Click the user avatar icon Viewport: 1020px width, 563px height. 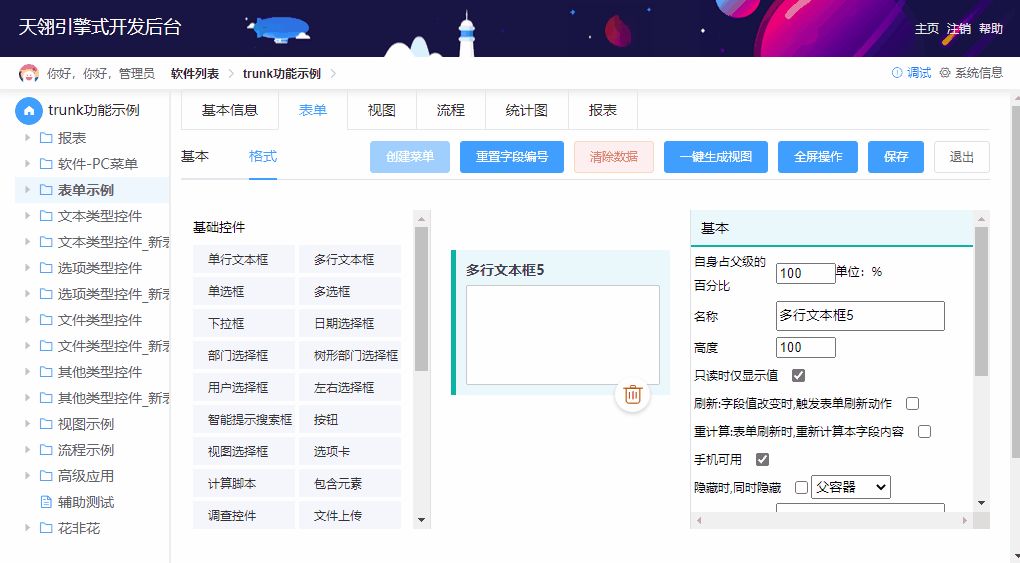pyautogui.click(x=29, y=73)
